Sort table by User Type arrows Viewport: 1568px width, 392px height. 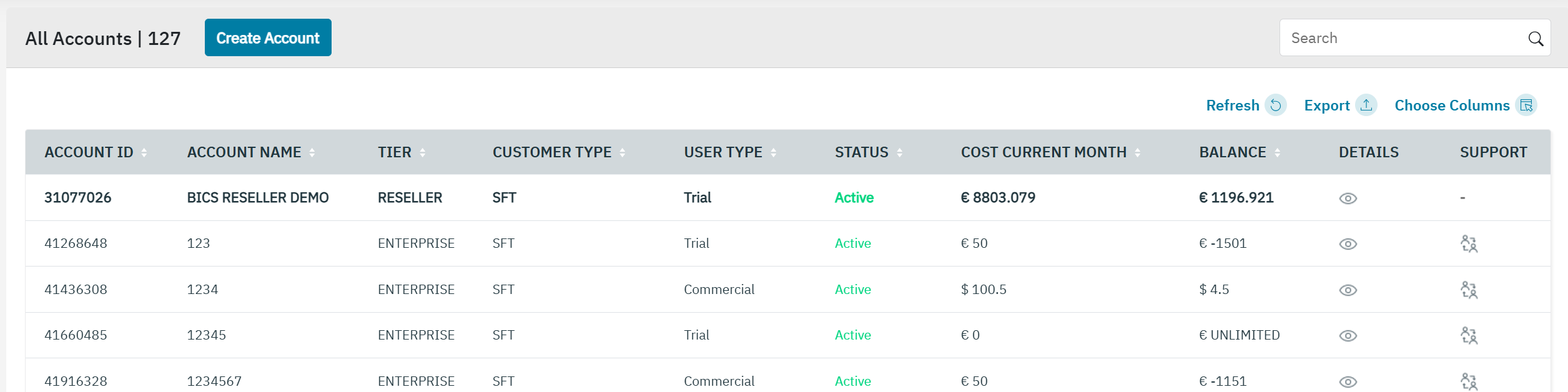point(774,153)
